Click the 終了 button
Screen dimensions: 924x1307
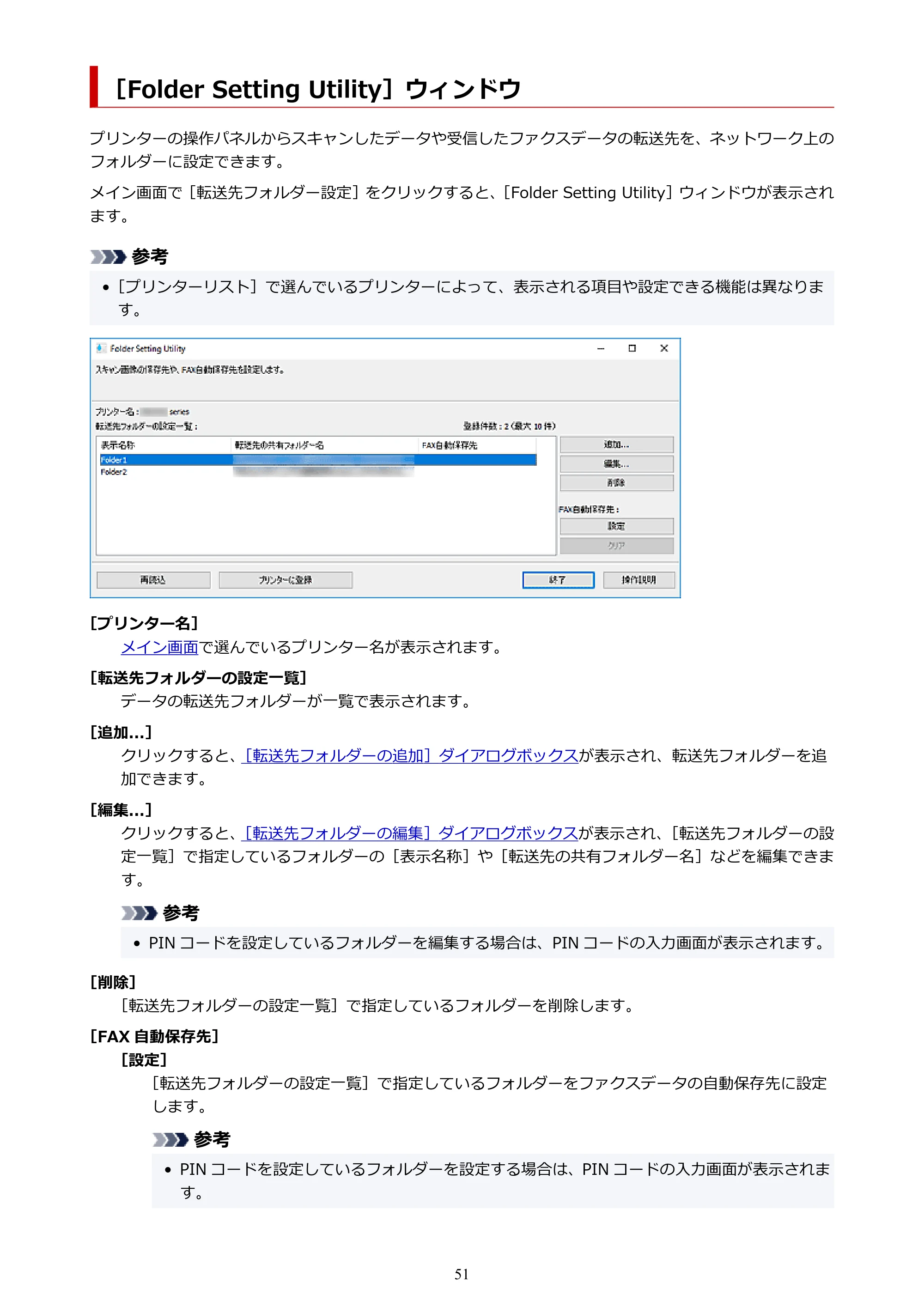pos(558,579)
